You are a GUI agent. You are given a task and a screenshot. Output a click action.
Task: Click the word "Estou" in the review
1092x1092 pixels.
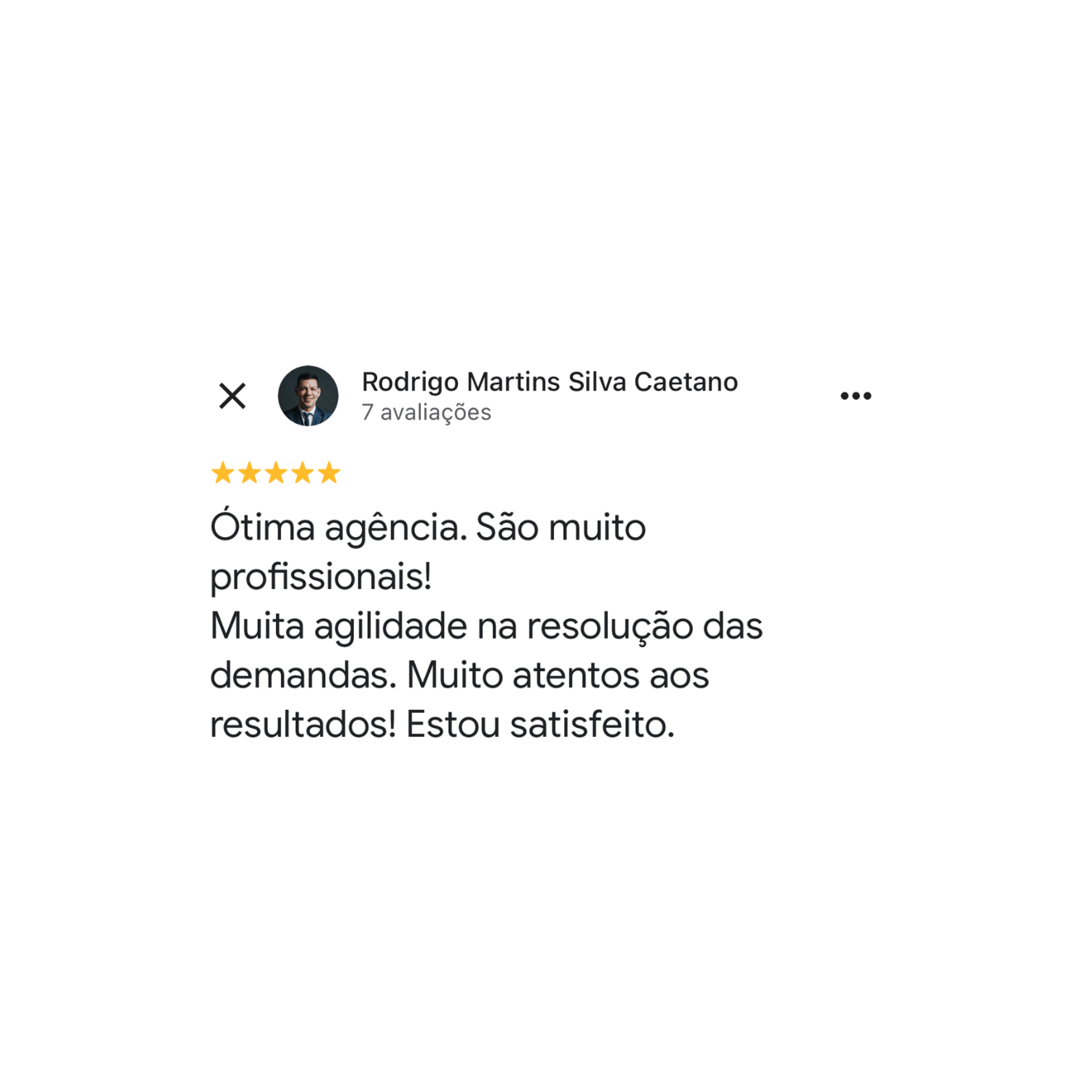453,725
